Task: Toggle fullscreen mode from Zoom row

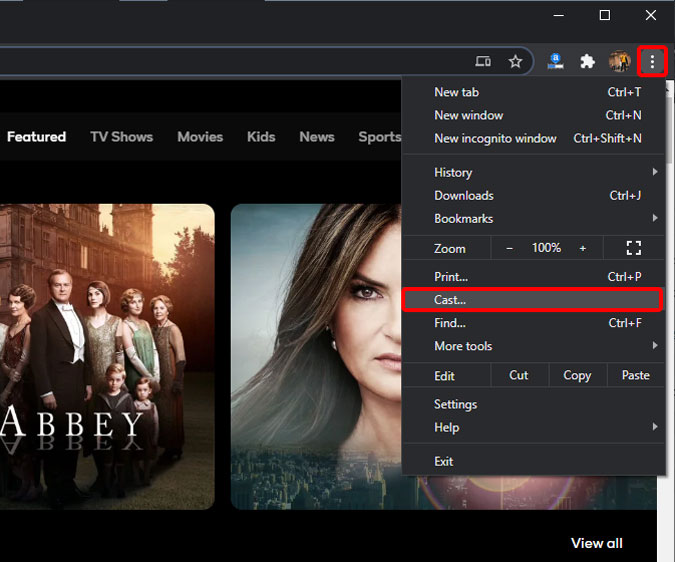Action: (634, 248)
